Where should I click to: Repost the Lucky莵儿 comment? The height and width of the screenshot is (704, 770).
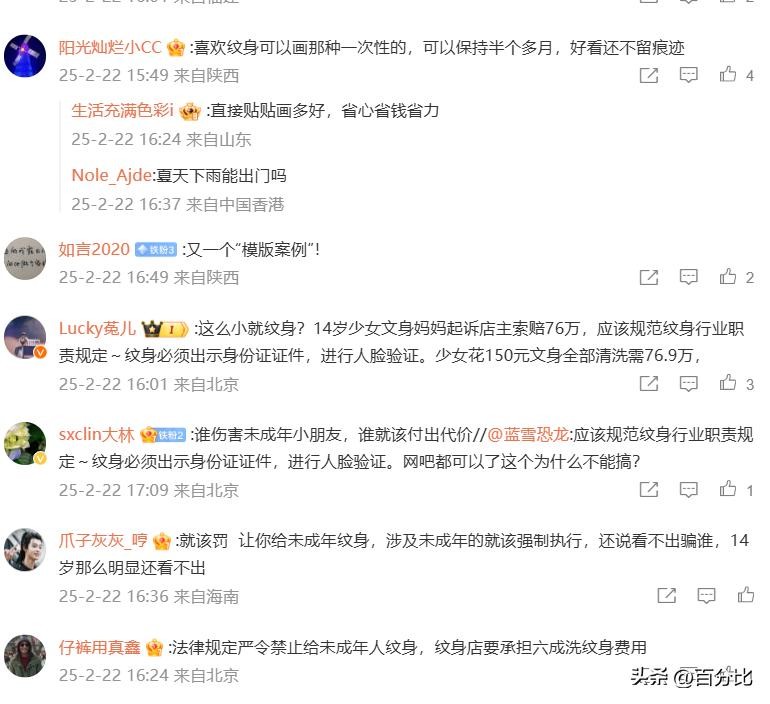(649, 383)
